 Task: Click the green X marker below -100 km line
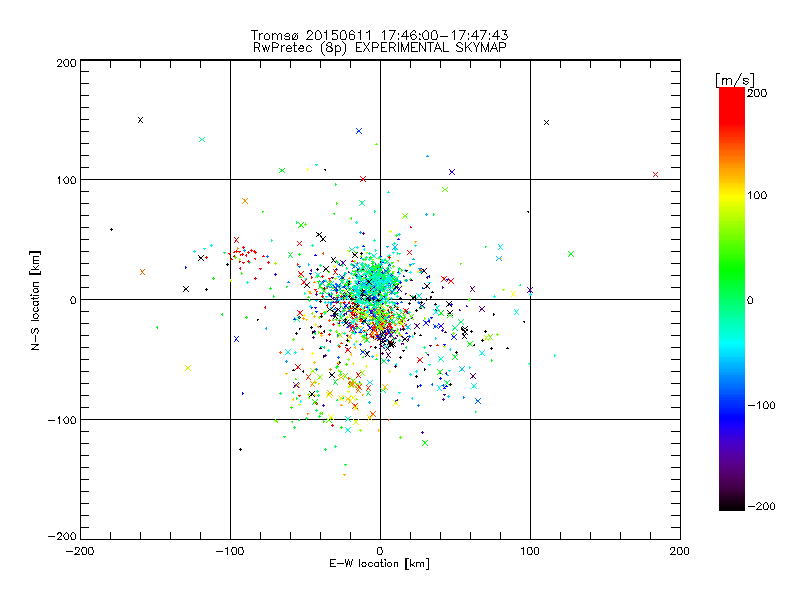(x=425, y=443)
